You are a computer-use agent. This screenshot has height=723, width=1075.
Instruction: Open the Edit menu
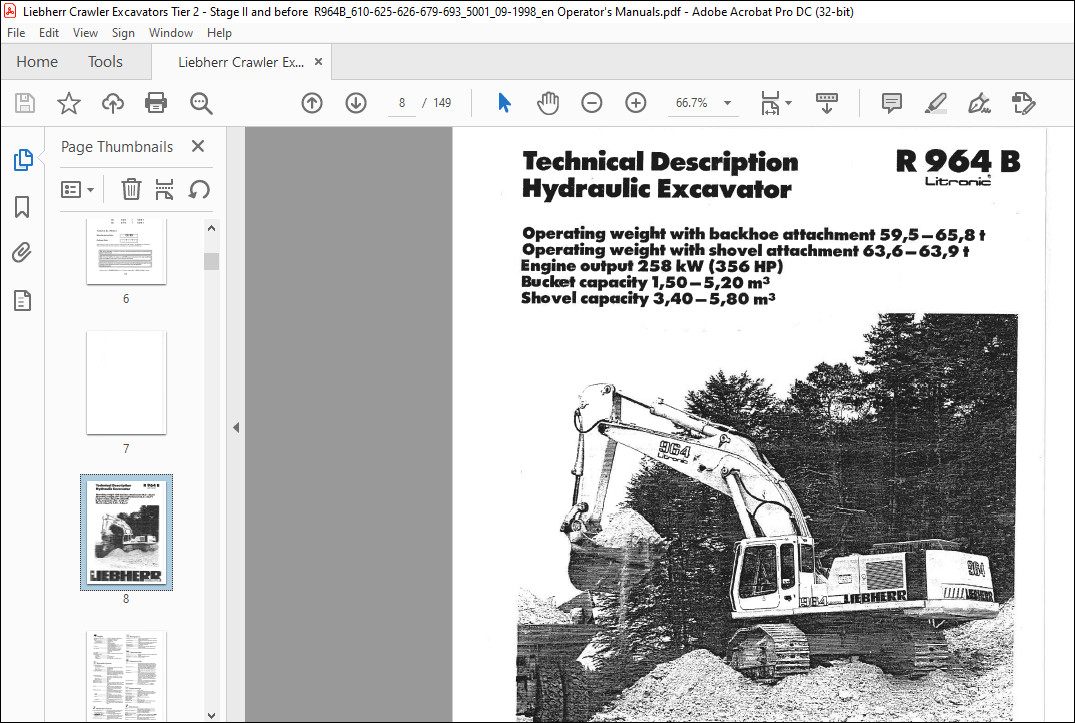tap(49, 33)
